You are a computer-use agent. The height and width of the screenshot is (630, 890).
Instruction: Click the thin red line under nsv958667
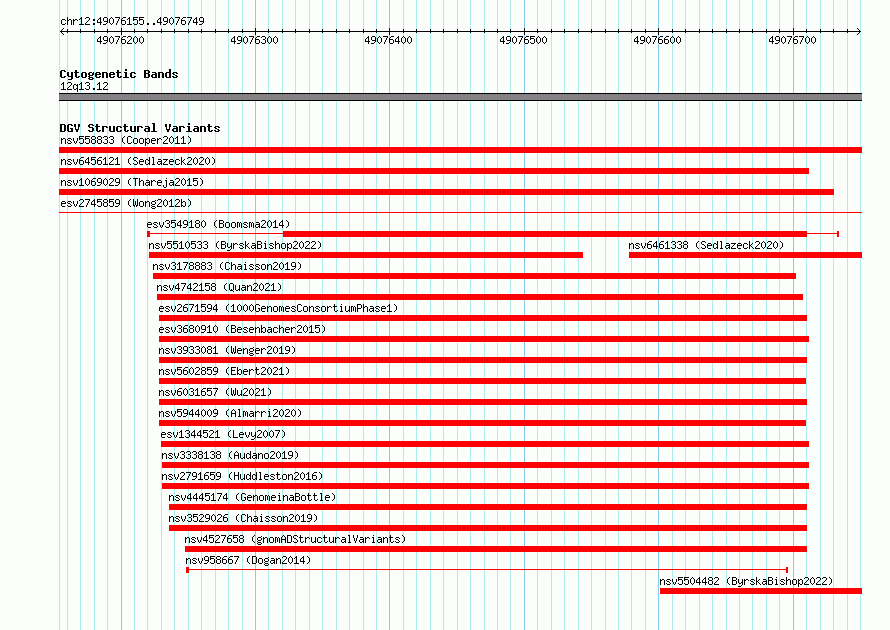487,570
